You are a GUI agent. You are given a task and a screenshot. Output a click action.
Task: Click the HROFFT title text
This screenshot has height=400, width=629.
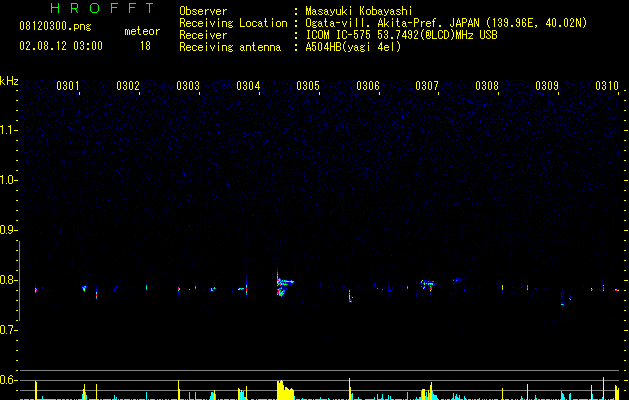coord(102,8)
